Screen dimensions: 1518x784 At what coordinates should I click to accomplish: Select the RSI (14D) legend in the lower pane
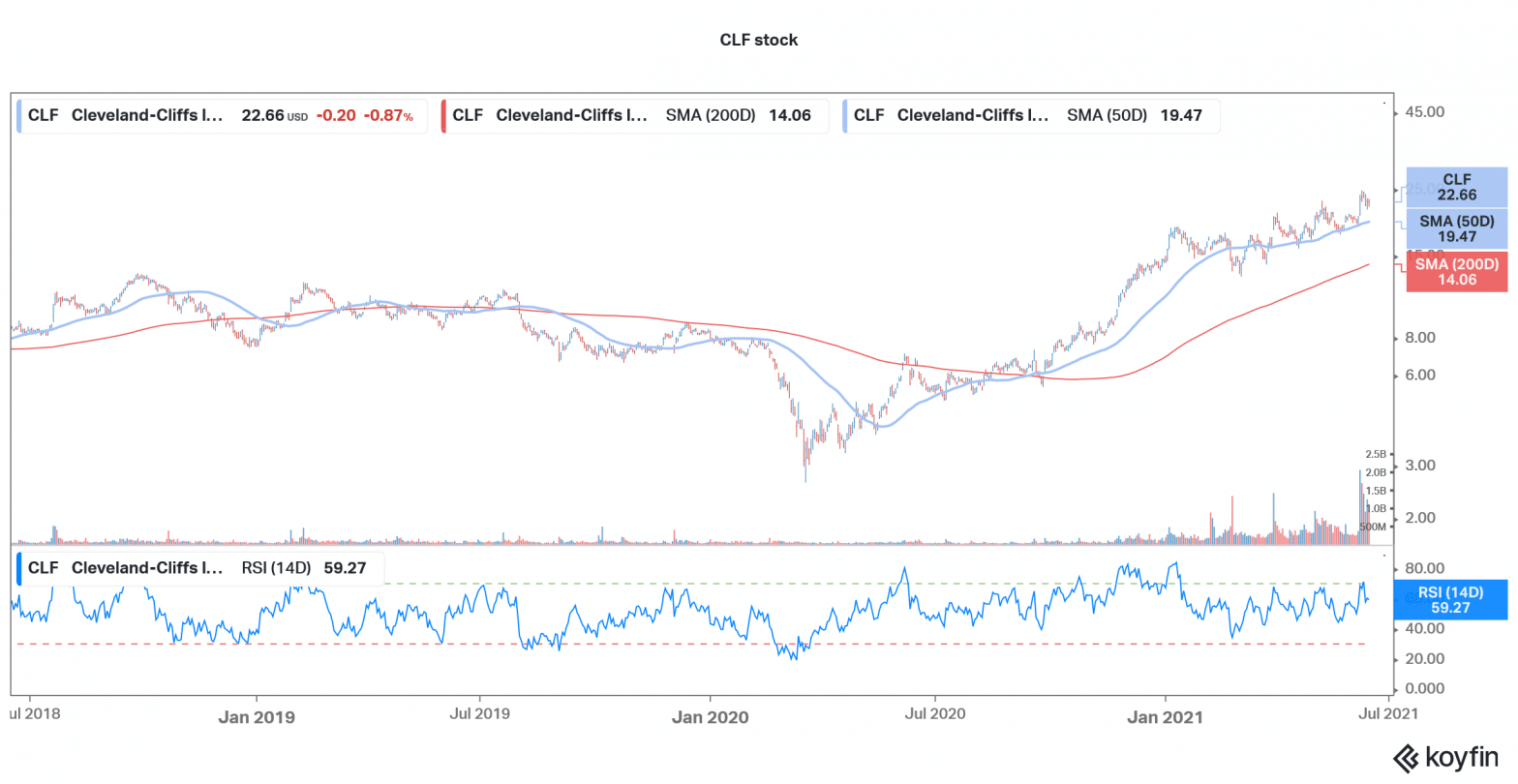(199, 568)
